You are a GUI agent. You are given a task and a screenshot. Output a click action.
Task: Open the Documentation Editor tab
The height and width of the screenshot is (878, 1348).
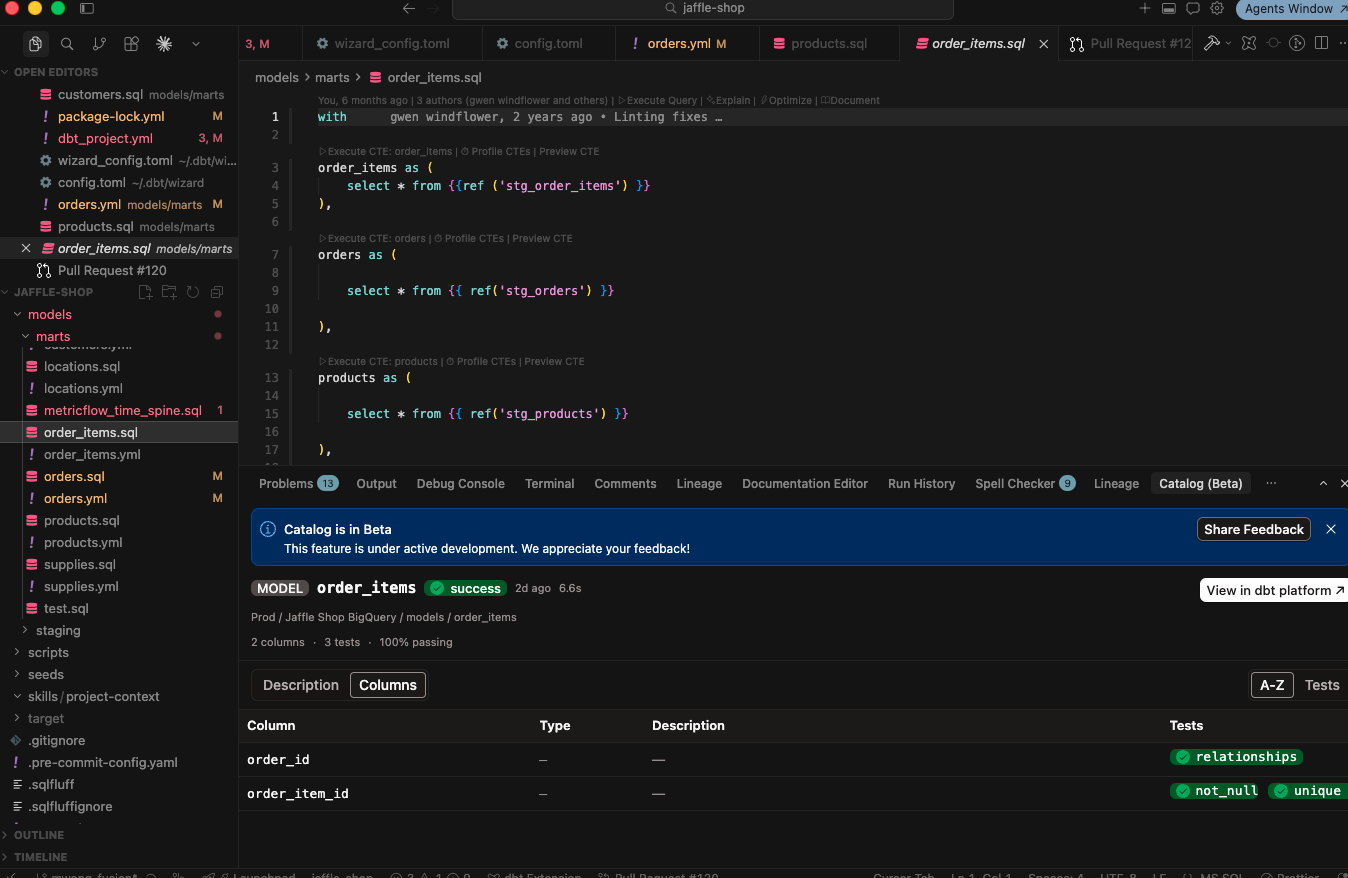pyautogui.click(x=805, y=483)
